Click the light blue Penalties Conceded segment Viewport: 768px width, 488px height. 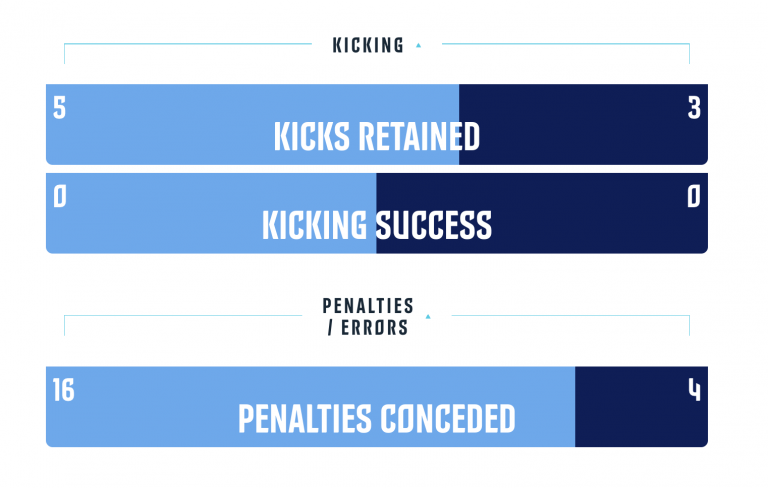click(311, 407)
